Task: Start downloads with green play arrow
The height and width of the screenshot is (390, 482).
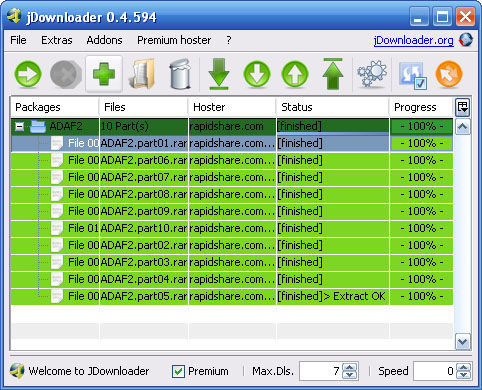Action: [28, 74]
